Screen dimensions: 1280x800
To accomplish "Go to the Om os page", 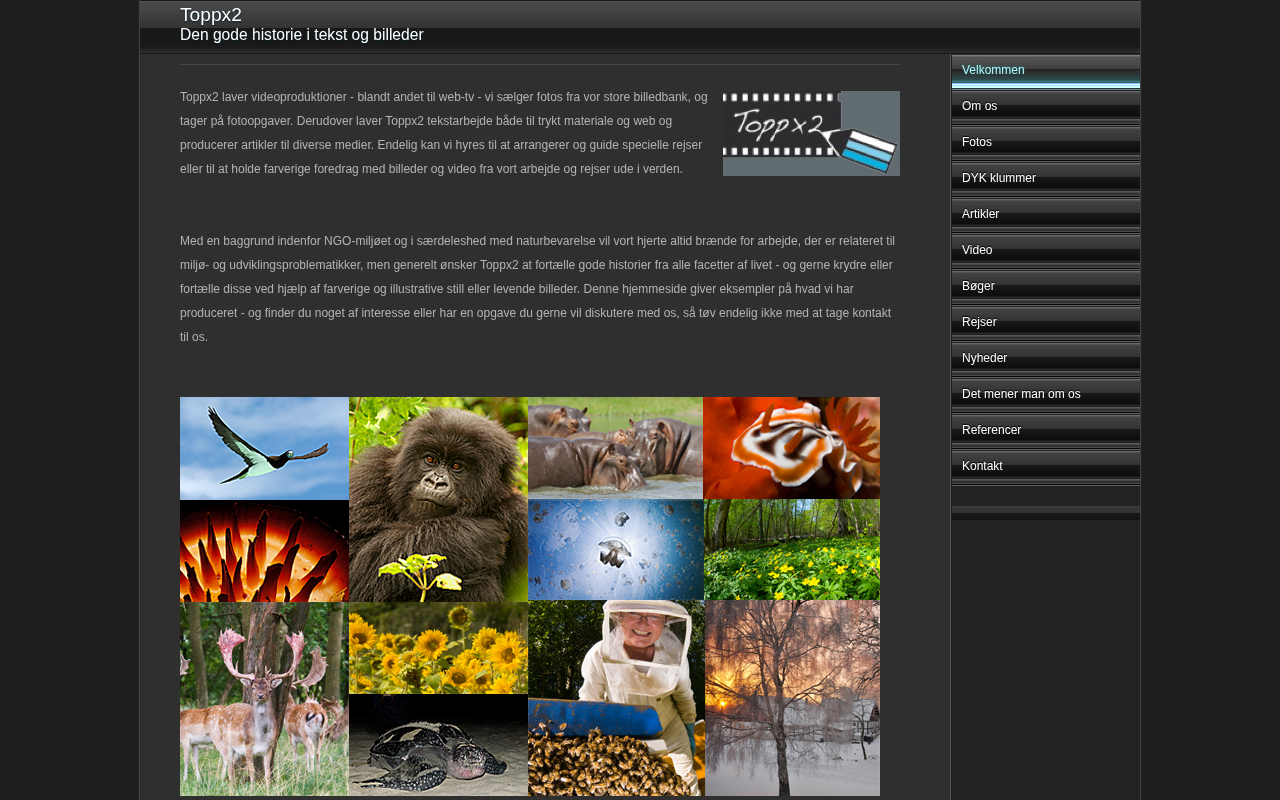I will coord(979,106).
